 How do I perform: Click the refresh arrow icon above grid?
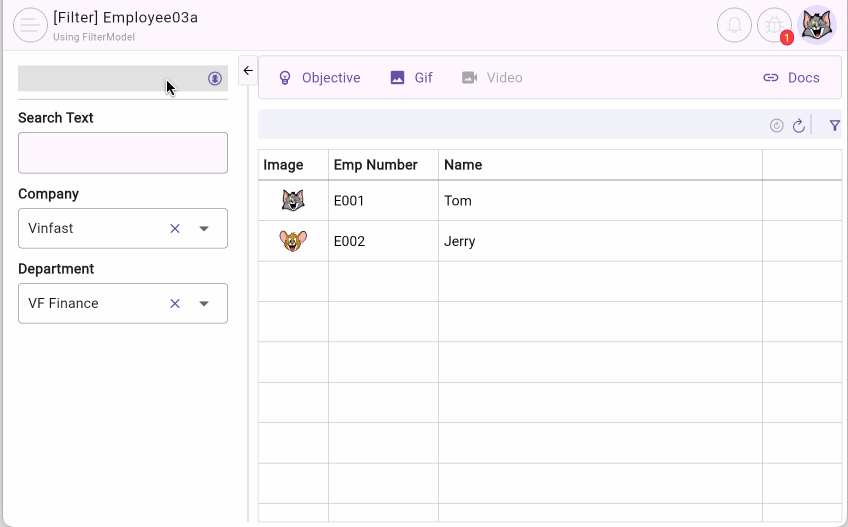pos(798,125)
